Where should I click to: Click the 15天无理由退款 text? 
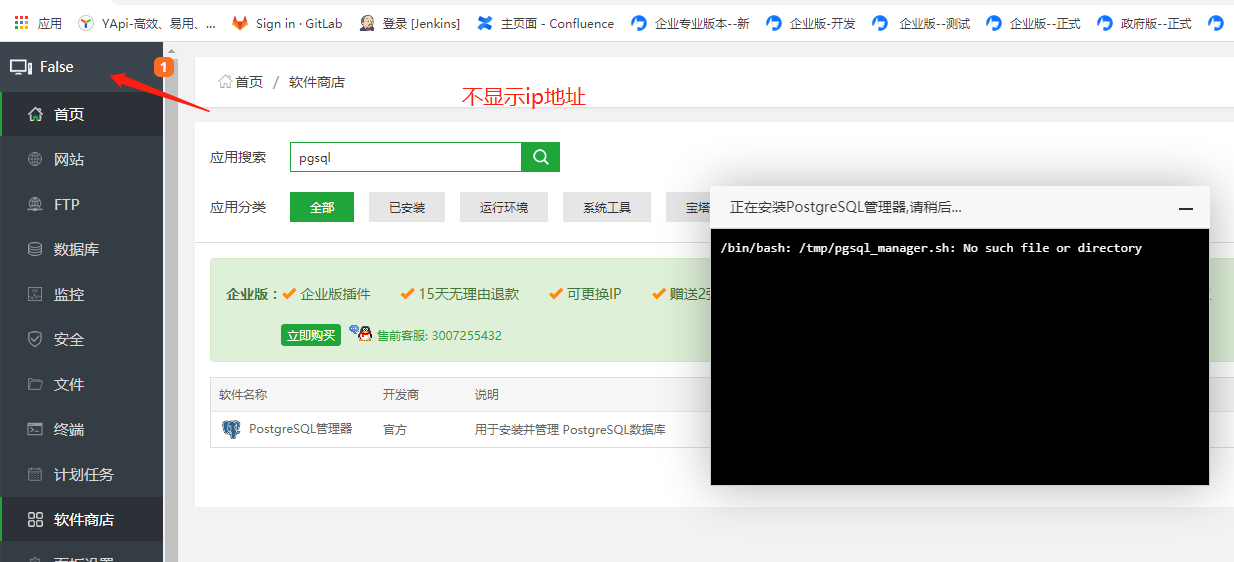coord(468,294)
